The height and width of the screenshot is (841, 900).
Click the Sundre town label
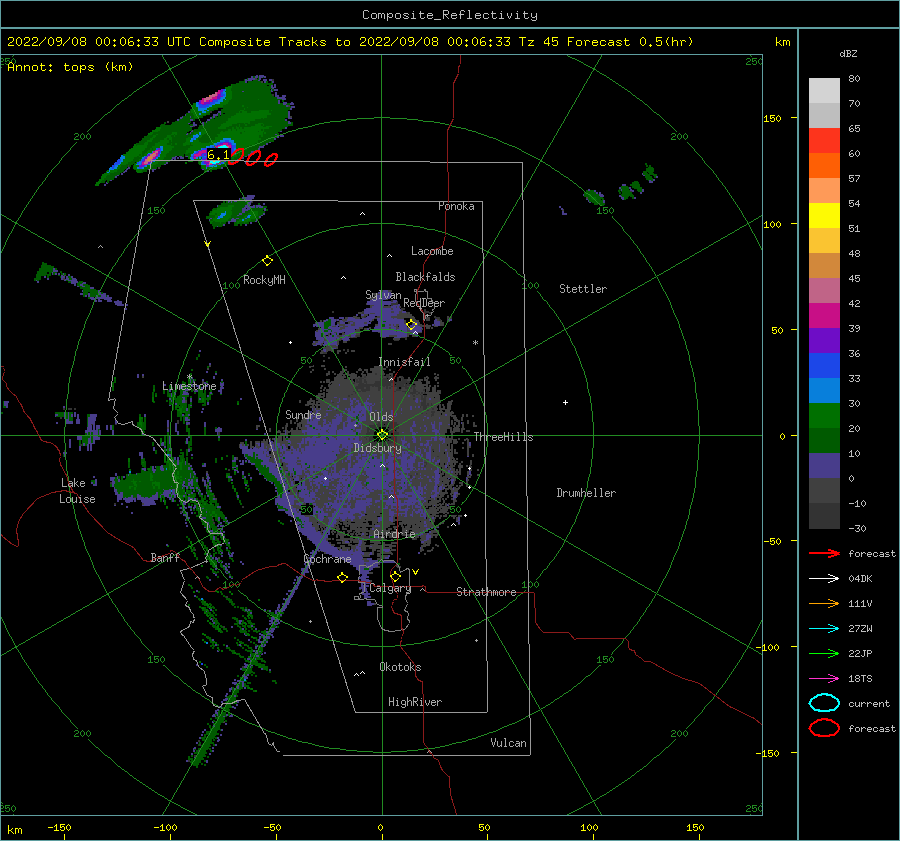coord(303,415)
